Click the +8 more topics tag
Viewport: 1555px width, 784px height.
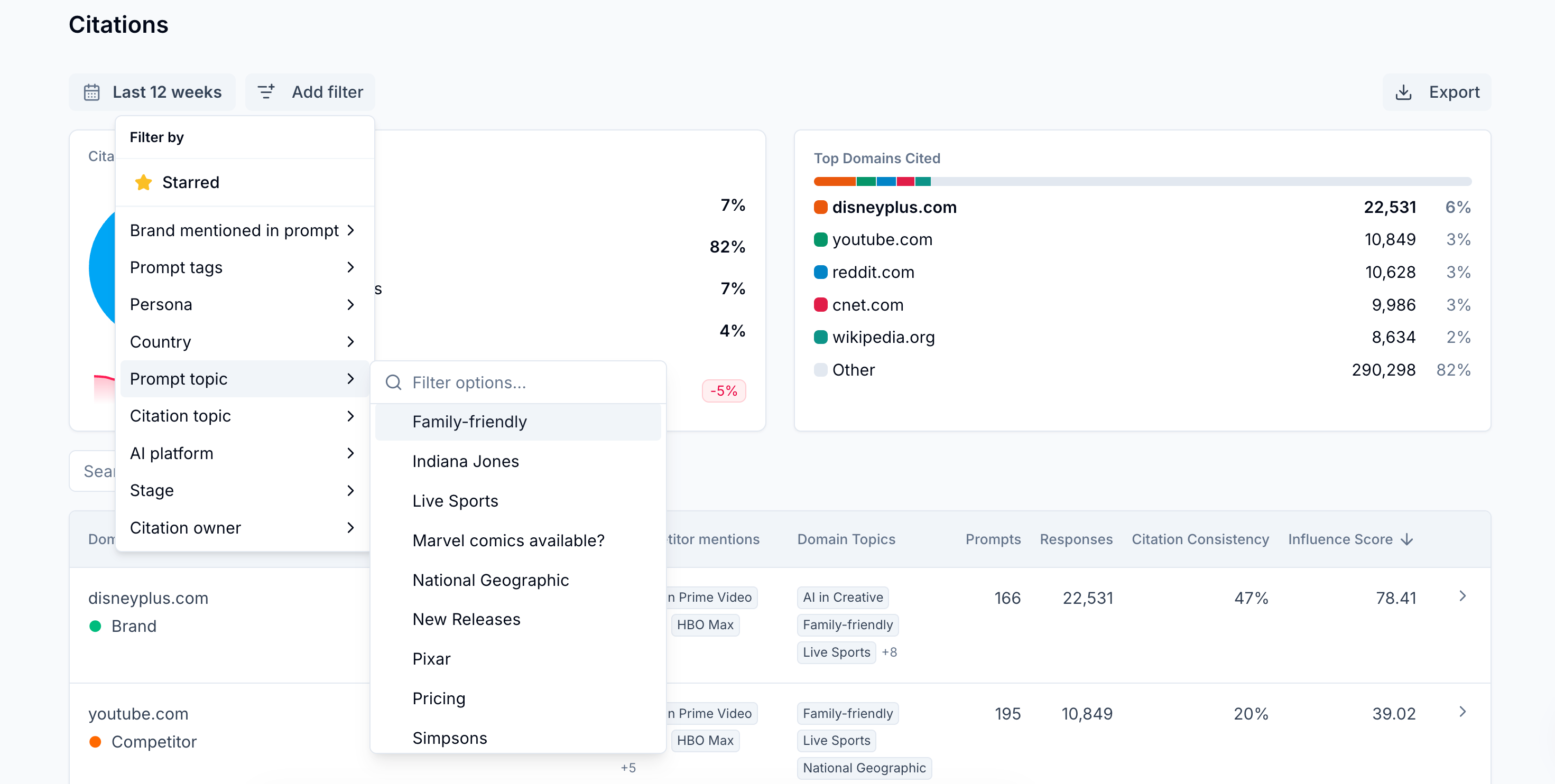[889, 652]
